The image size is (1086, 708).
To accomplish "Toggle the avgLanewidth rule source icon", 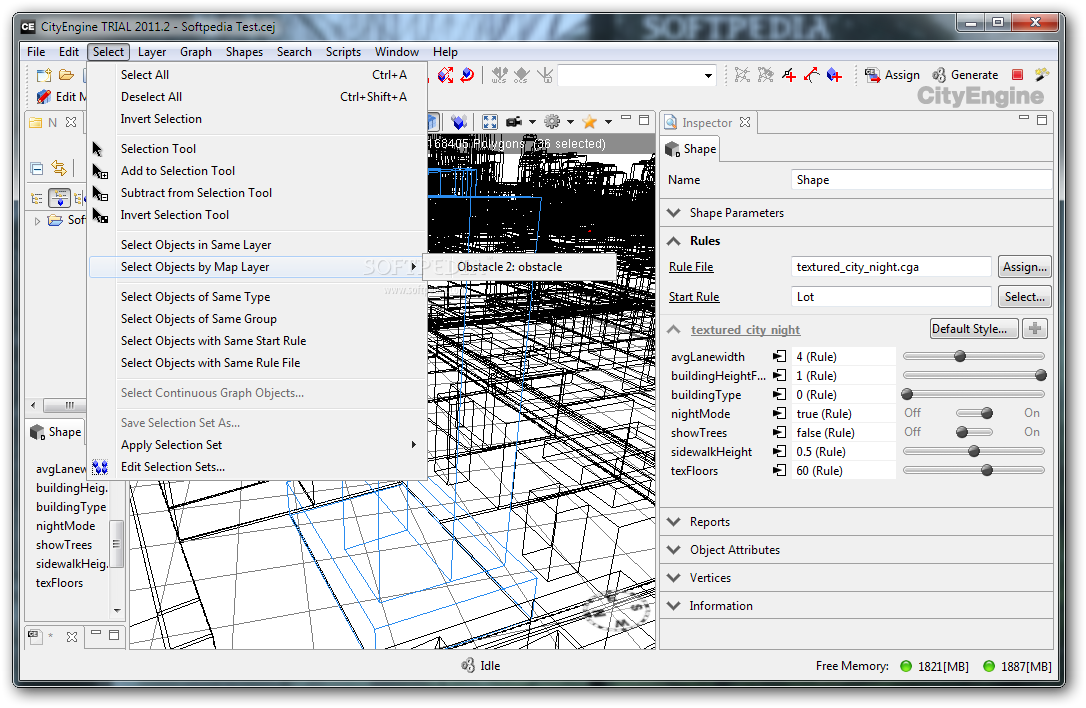I will coord(780,357).
